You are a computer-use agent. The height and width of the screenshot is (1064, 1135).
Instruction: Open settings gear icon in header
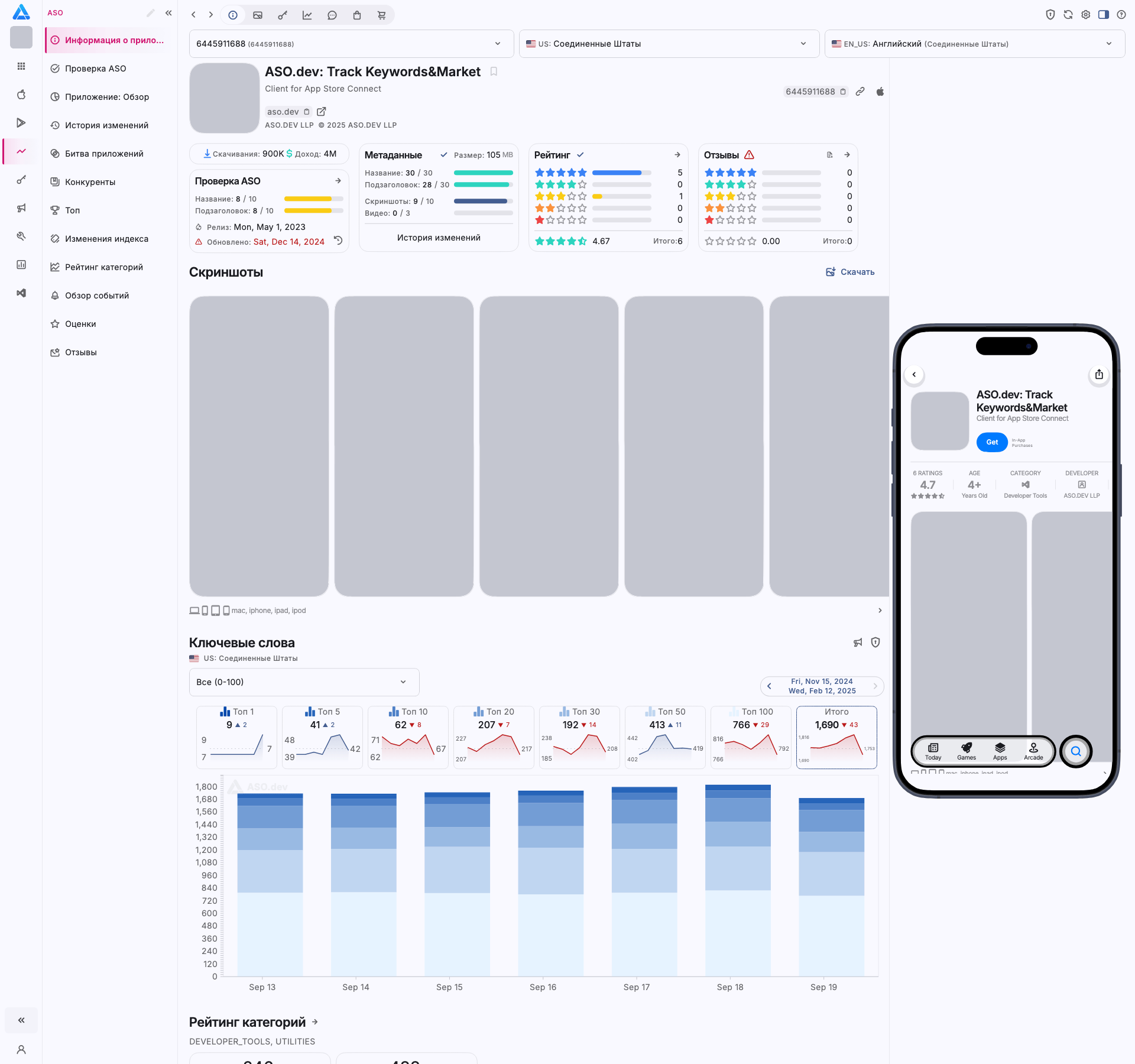[1086, 15]
